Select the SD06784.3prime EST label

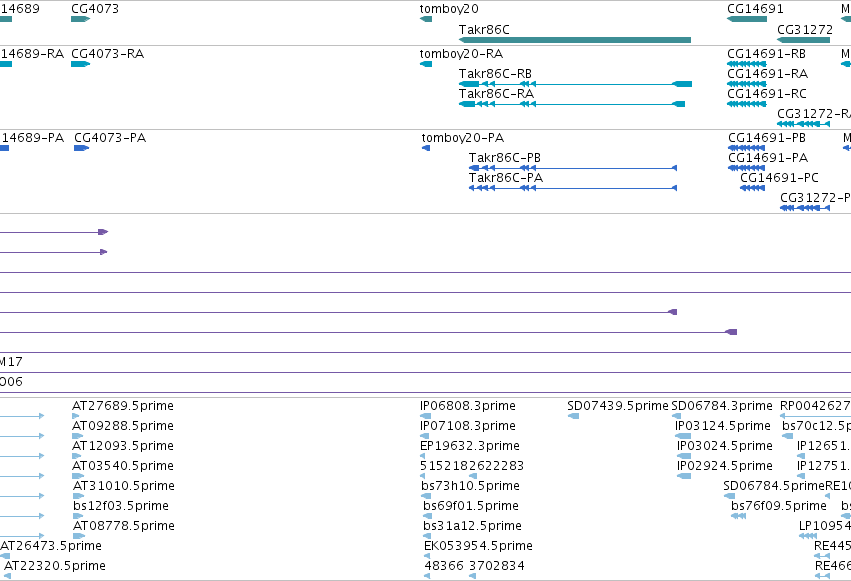point(722,406)
